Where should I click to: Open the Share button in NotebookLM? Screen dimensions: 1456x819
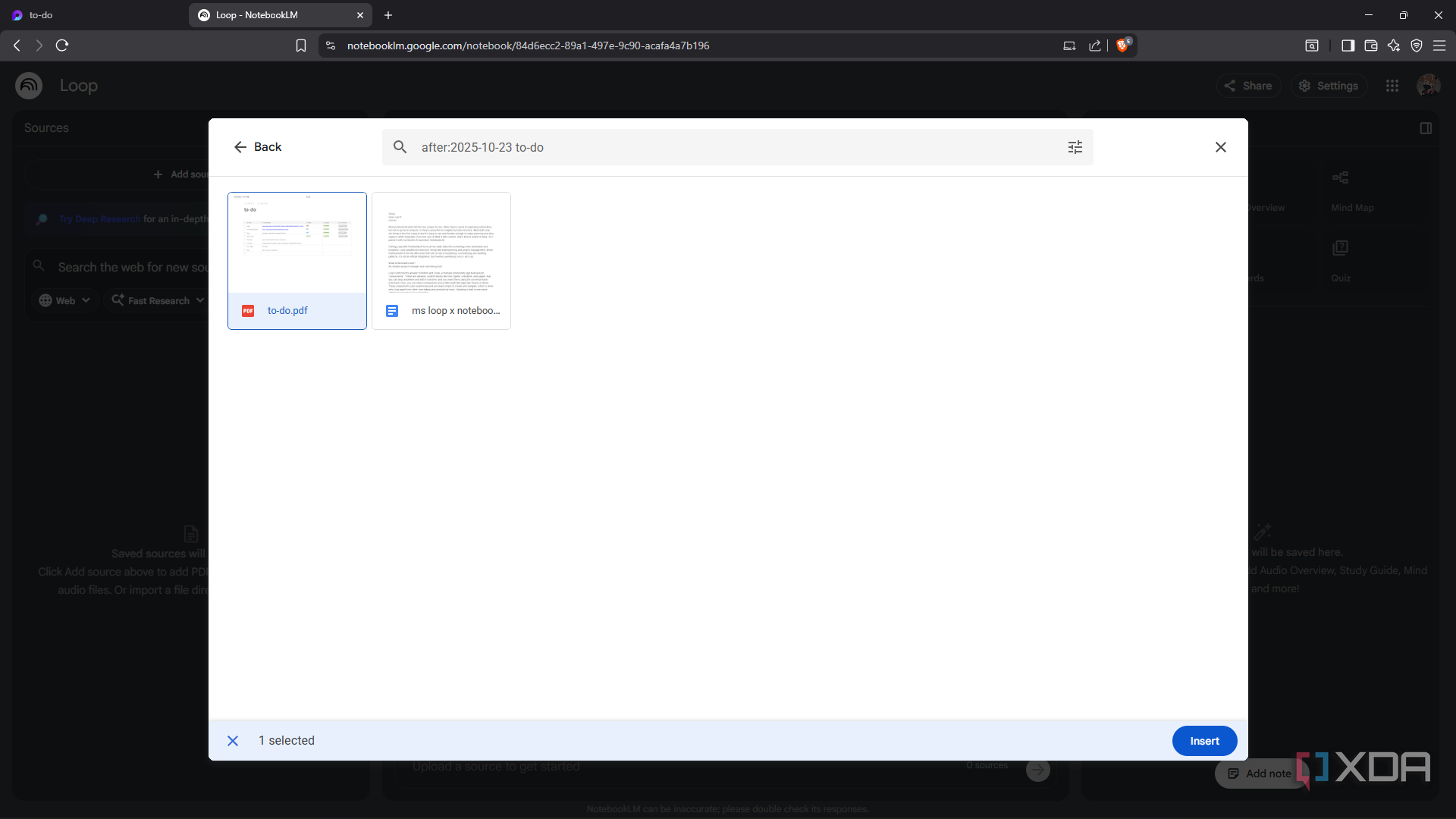[1248, 86]
